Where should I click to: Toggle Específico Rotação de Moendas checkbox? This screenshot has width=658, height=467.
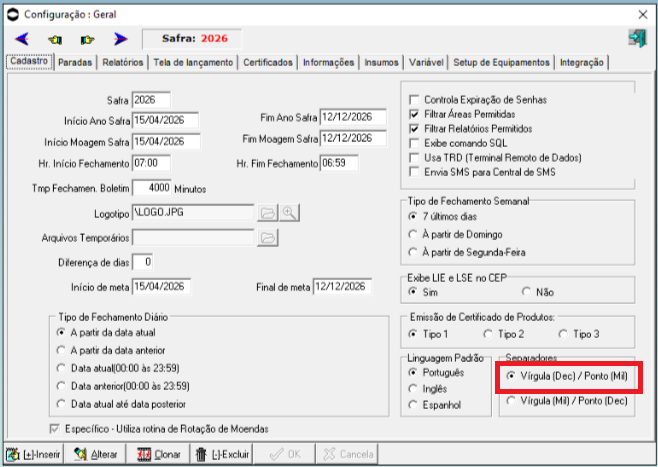[x=55, y=429]
